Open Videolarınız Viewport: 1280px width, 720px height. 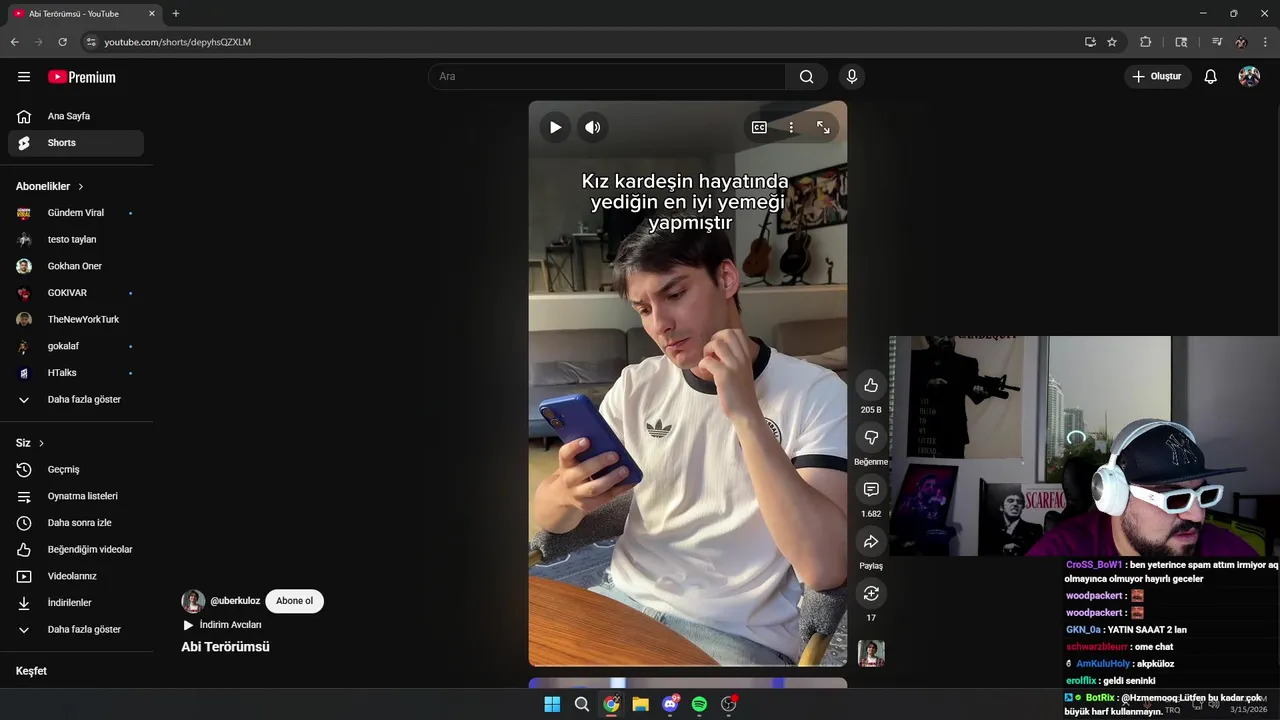[76, 576]
